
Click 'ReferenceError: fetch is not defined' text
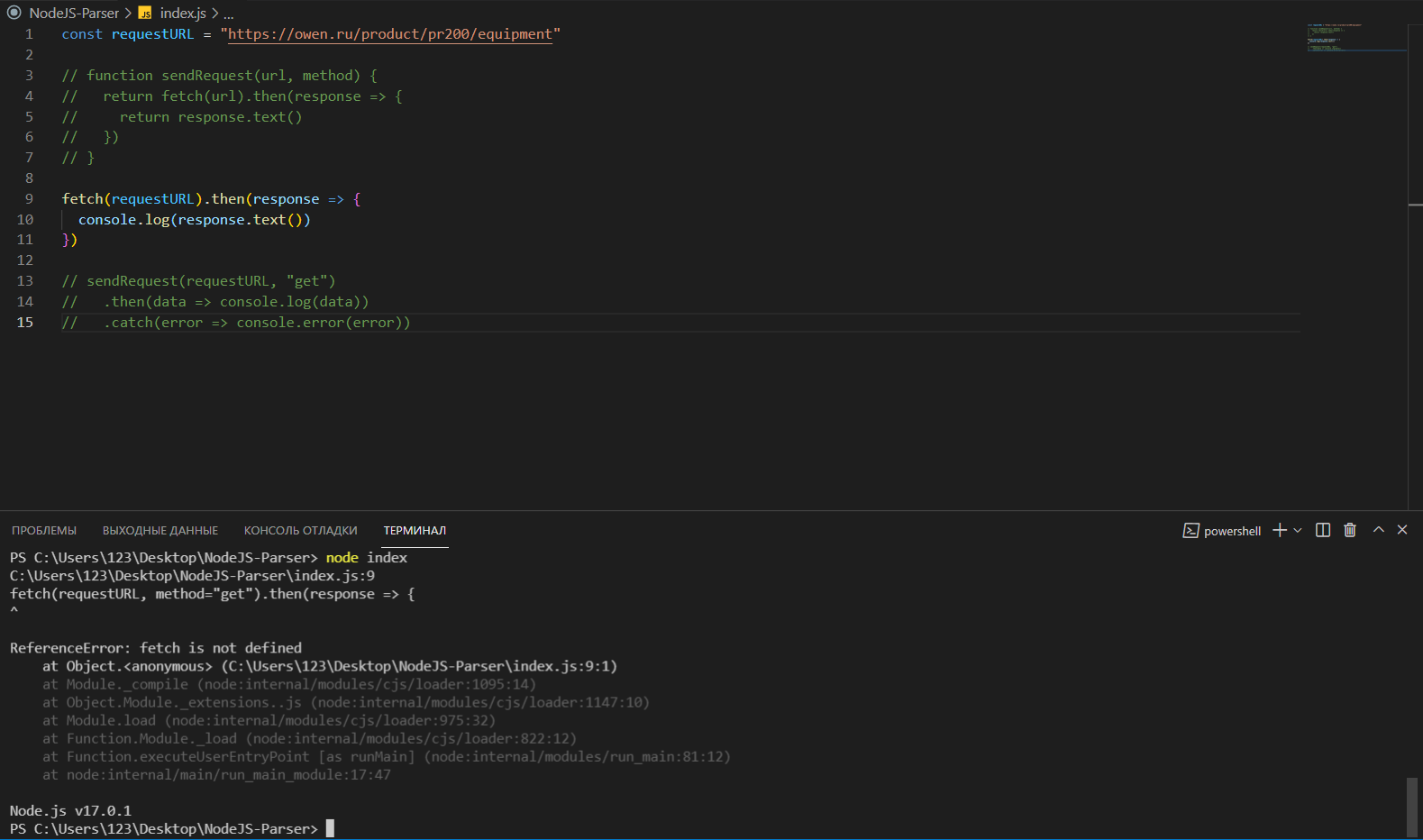click(156, 648)
